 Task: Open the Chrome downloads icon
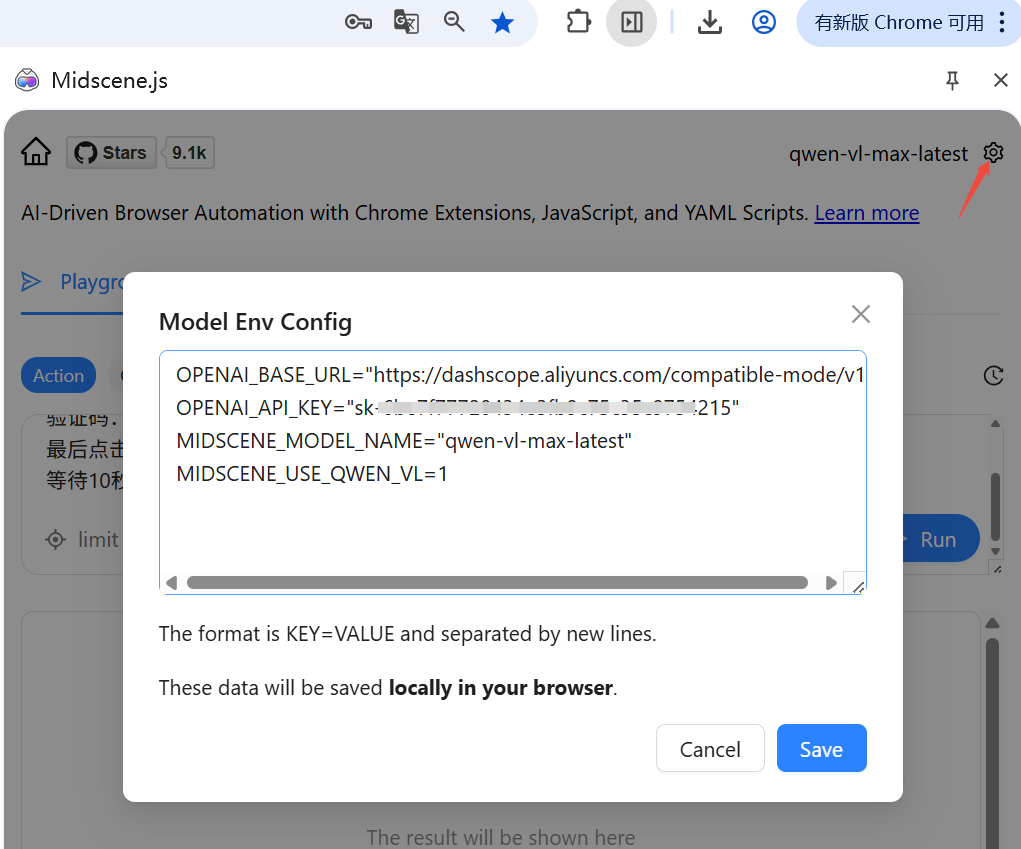pyautogui.click(x=710, y=23)
